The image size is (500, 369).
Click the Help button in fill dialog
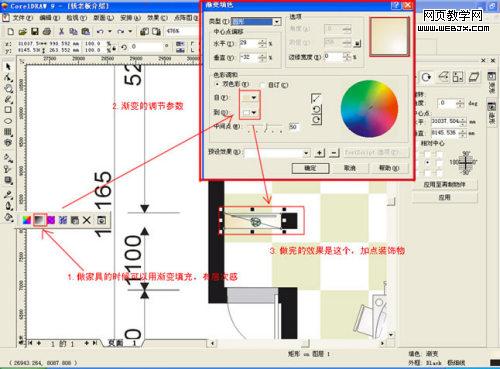point(389,168)
